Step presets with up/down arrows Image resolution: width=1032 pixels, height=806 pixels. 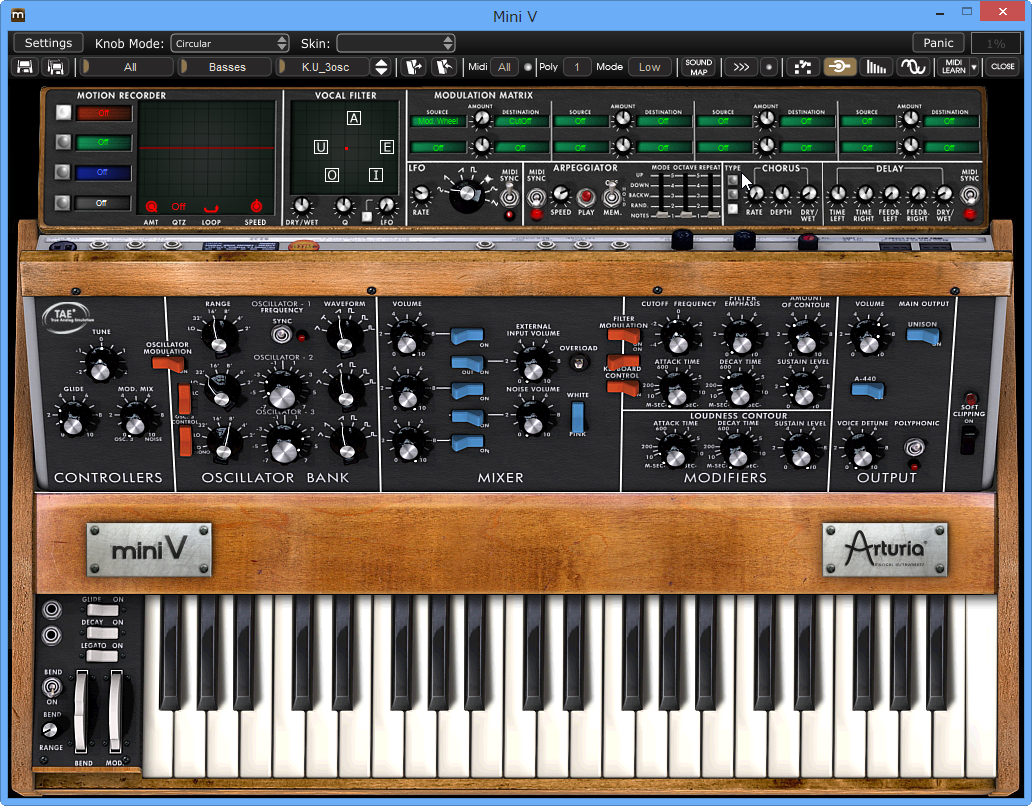[381, 66]
